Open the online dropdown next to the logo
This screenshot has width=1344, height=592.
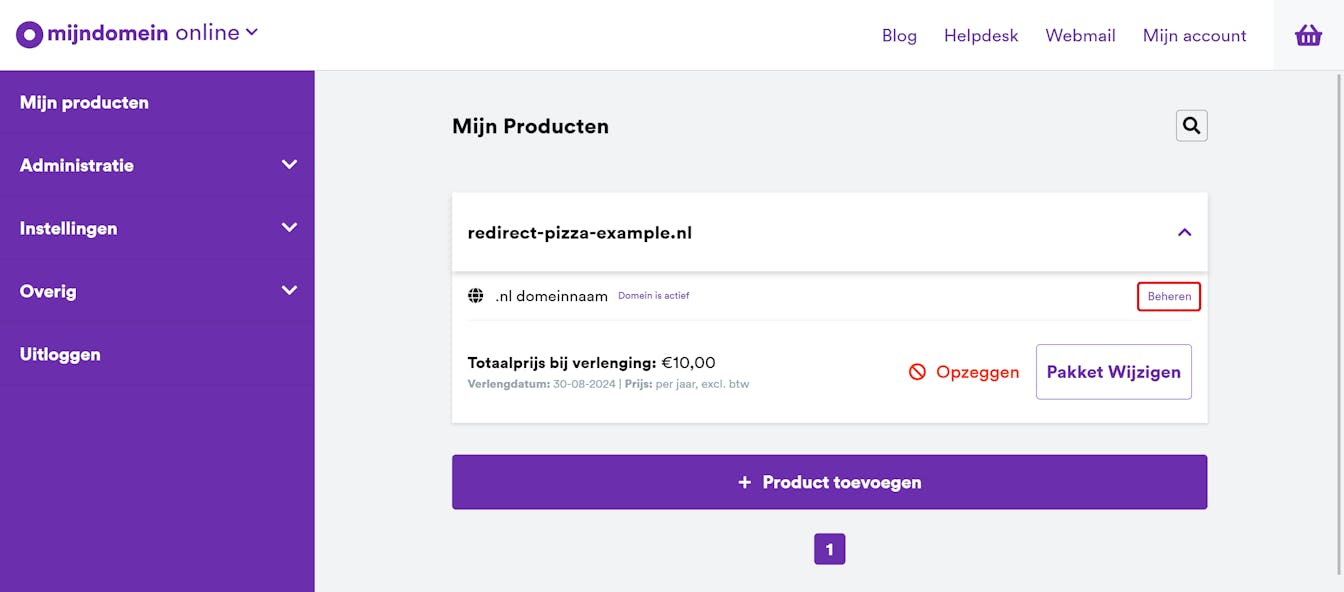pyautogui.click(x=251, y=31)
